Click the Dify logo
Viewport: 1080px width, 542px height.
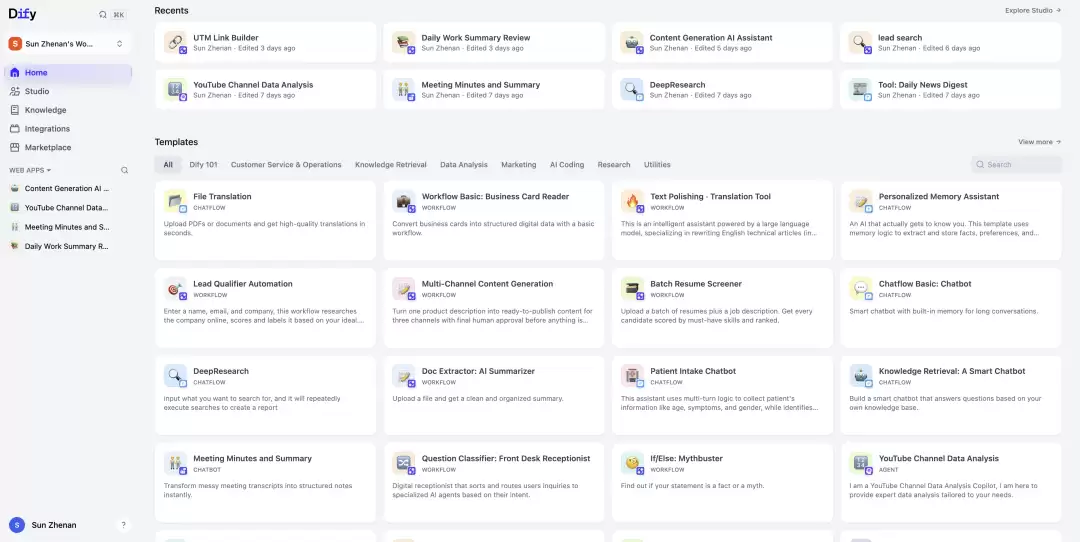pyautogui.click(x=23, y=14)
